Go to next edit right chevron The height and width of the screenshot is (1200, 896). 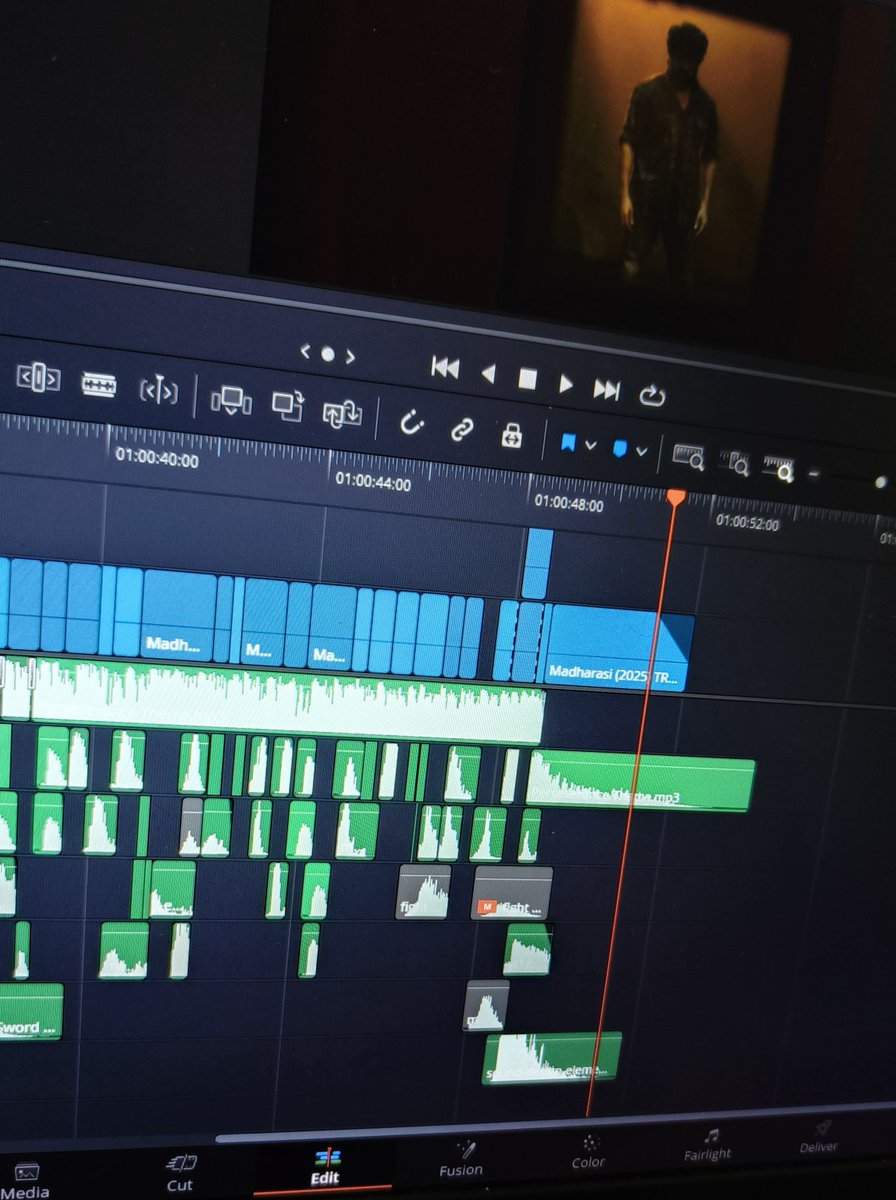349,357
